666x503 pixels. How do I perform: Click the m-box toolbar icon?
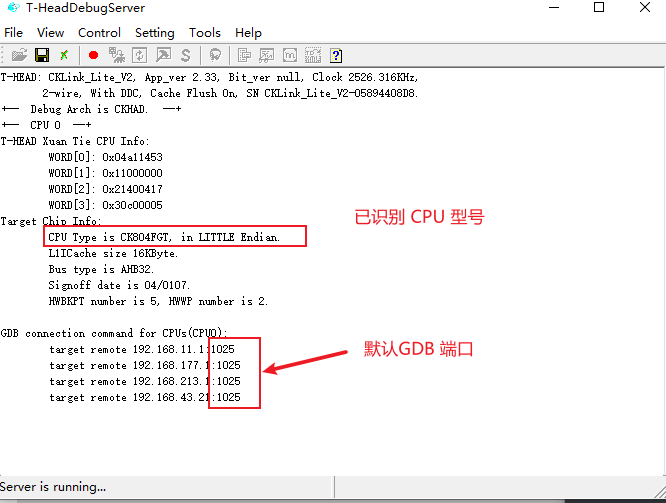[x=290, y=55]
